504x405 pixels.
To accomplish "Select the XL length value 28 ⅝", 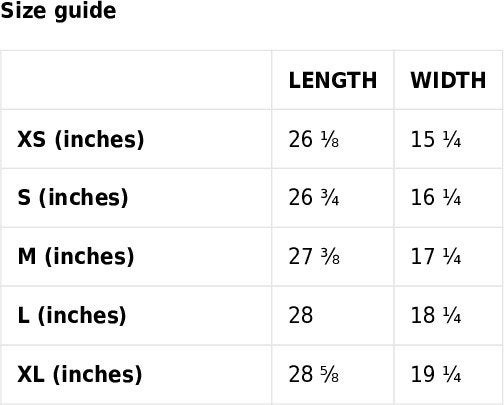I will click(x=314, y=374).
